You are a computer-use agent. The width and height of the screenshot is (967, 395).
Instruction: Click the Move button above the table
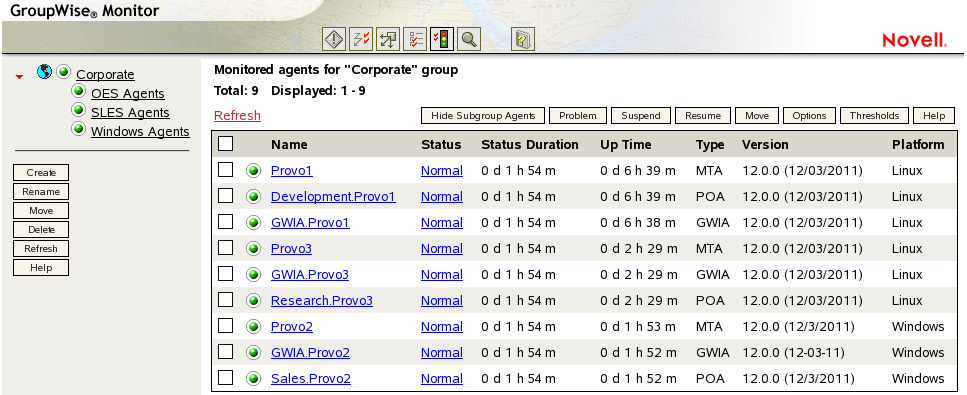pyautogui.click(x=757, y=115)
